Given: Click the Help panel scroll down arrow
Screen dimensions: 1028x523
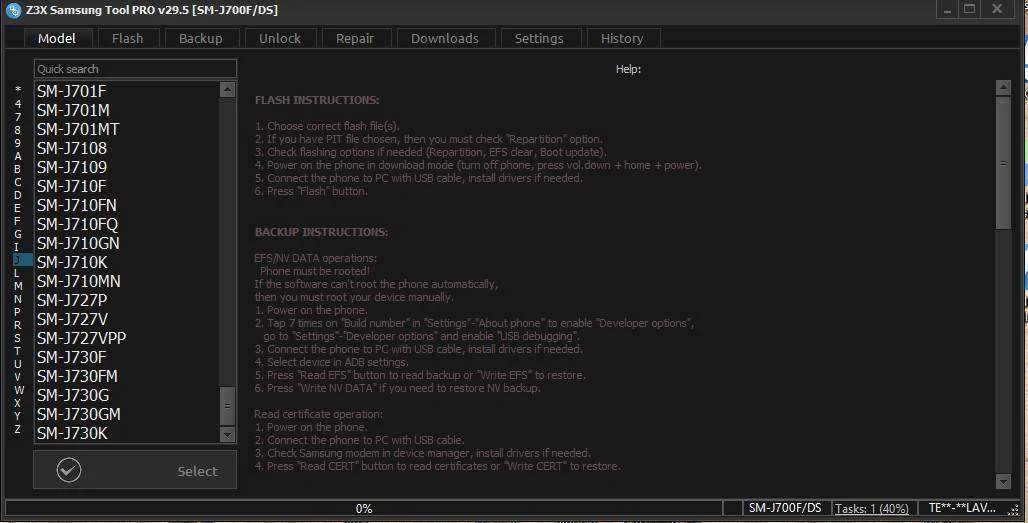Looking at the screenshot, I should [1003, 482].
